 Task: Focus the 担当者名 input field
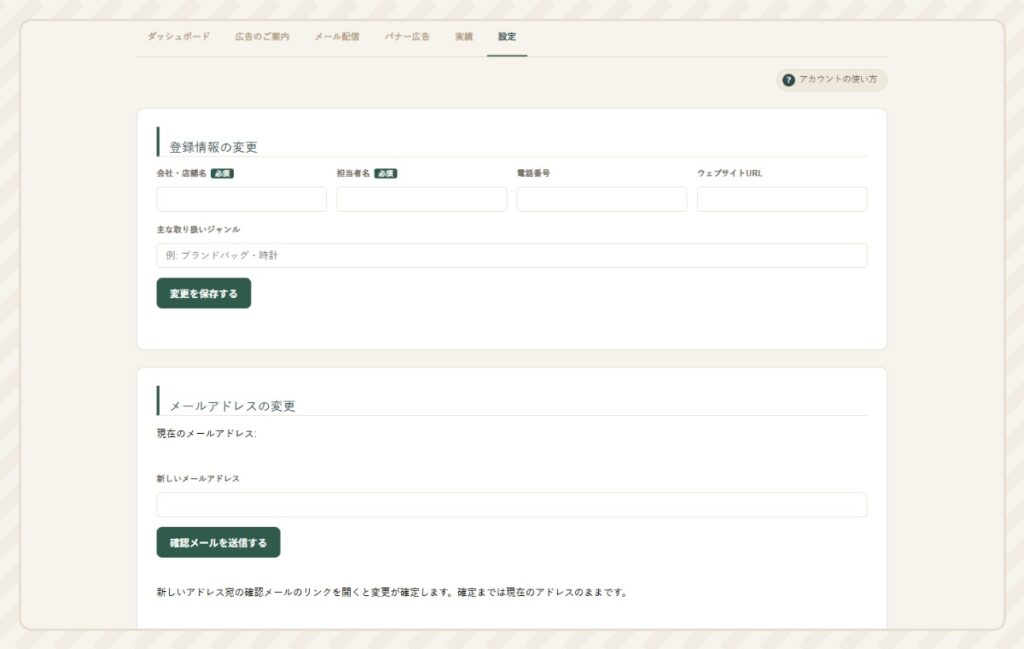[422, 199]
